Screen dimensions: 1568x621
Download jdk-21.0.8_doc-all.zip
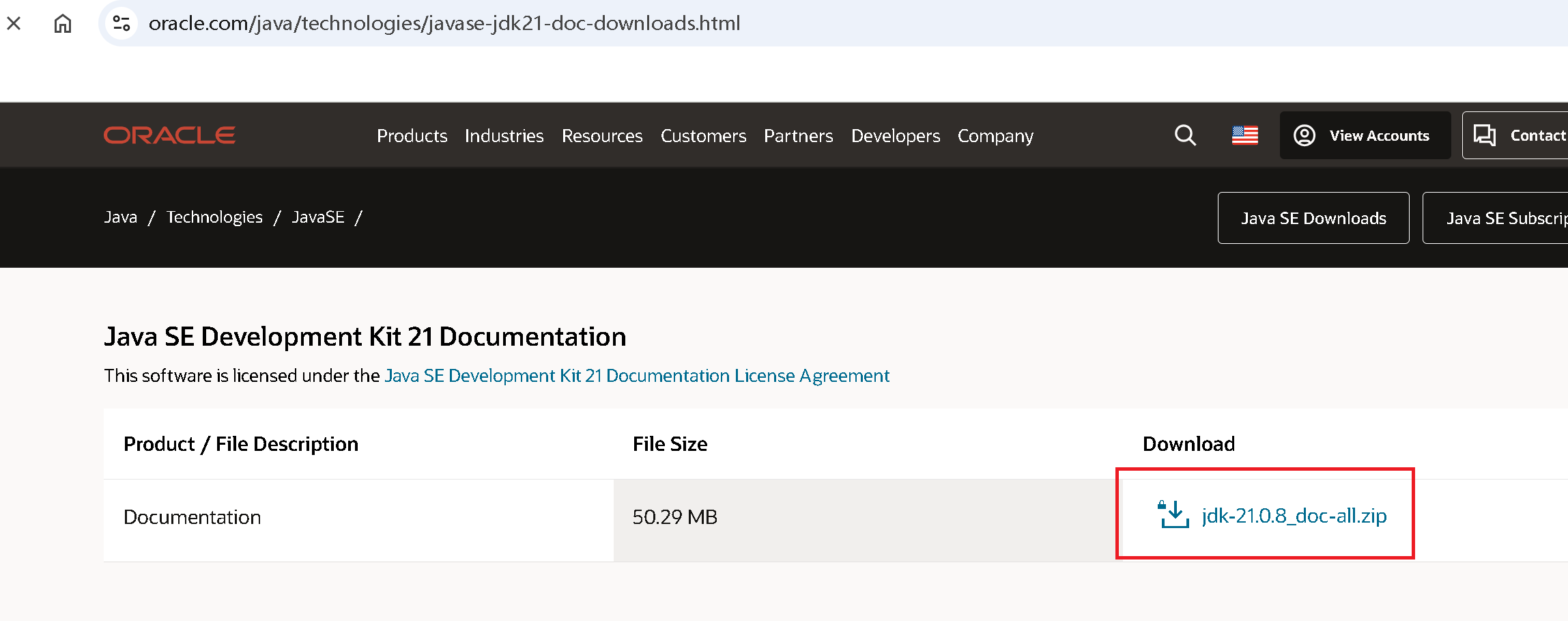click(x=1293, y=516)
